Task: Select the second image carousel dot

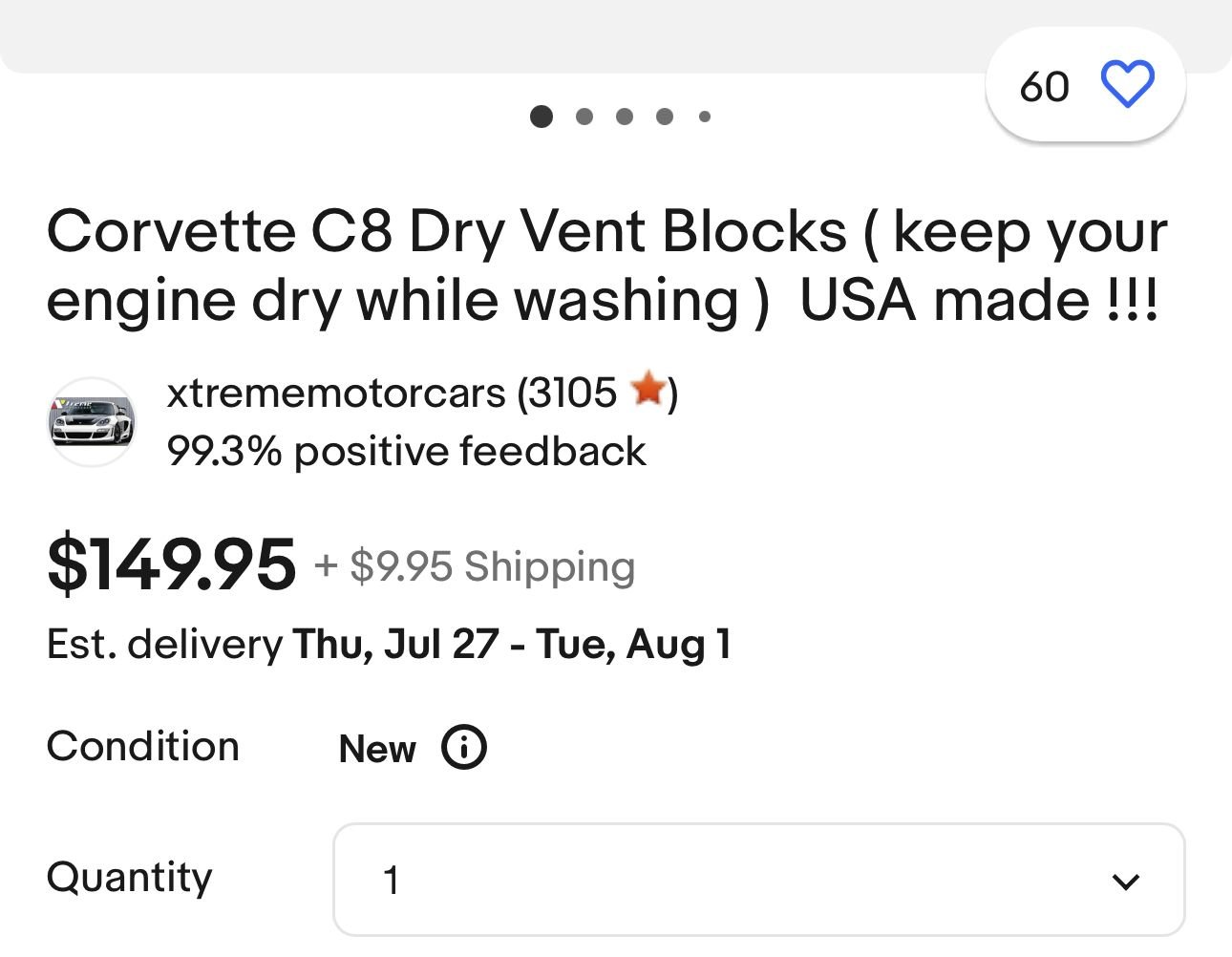Action: (584, 117)
